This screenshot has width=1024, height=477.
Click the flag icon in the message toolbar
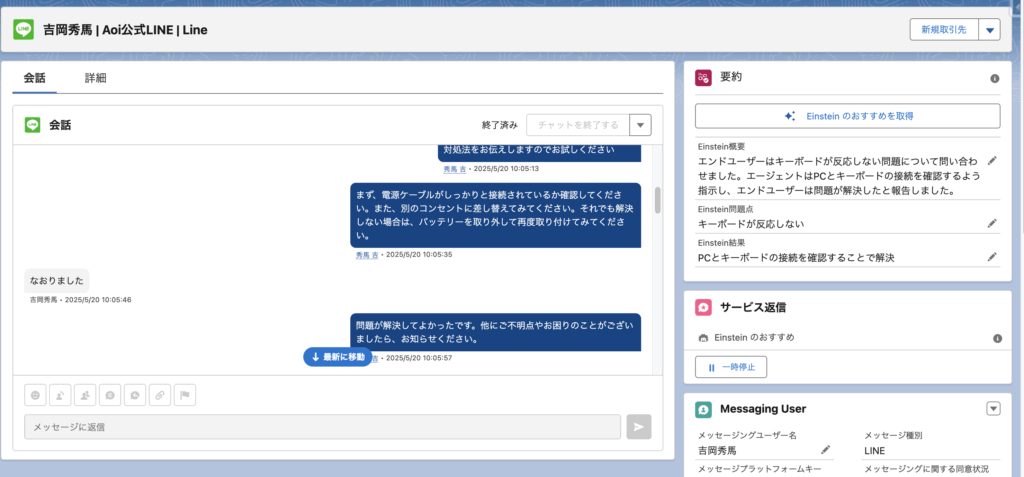point(184,395)
